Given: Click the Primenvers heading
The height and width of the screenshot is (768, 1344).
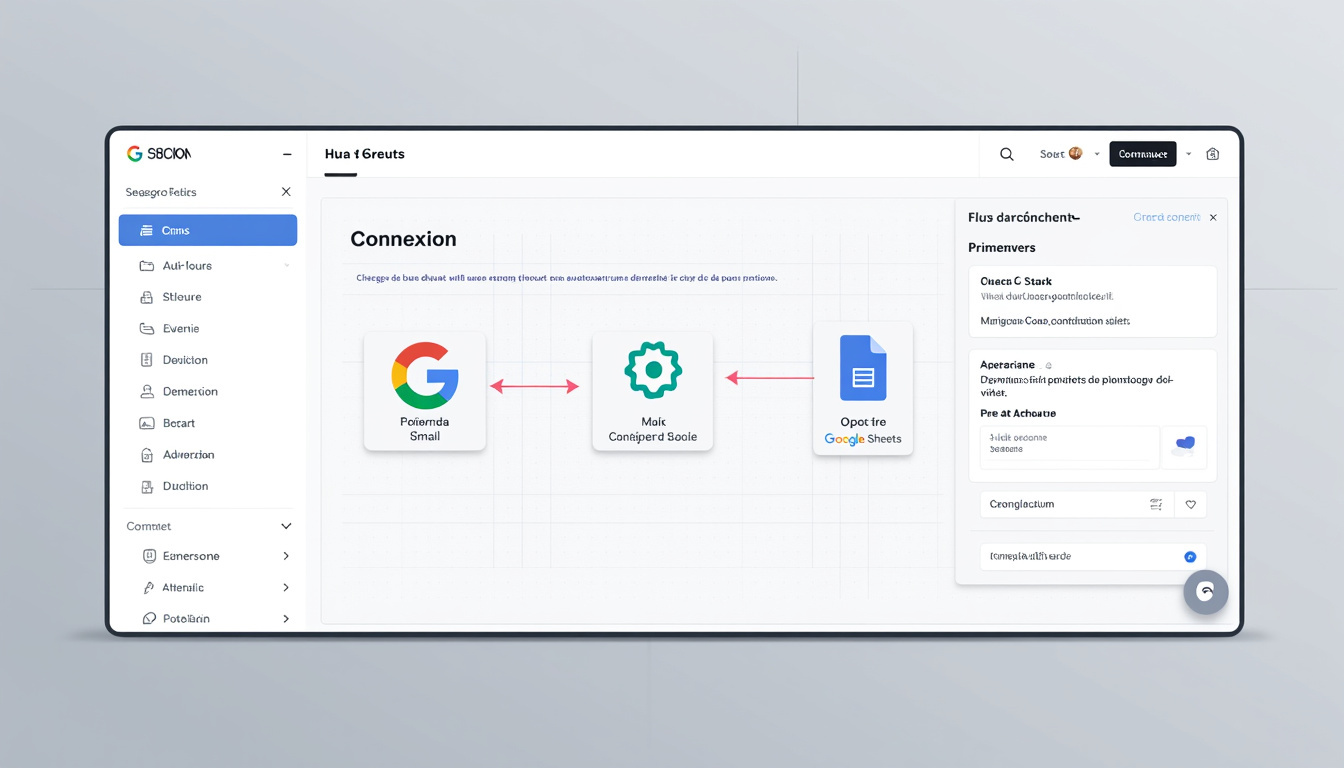Looking at the screenshot, I should click(x=1002, y=247).
